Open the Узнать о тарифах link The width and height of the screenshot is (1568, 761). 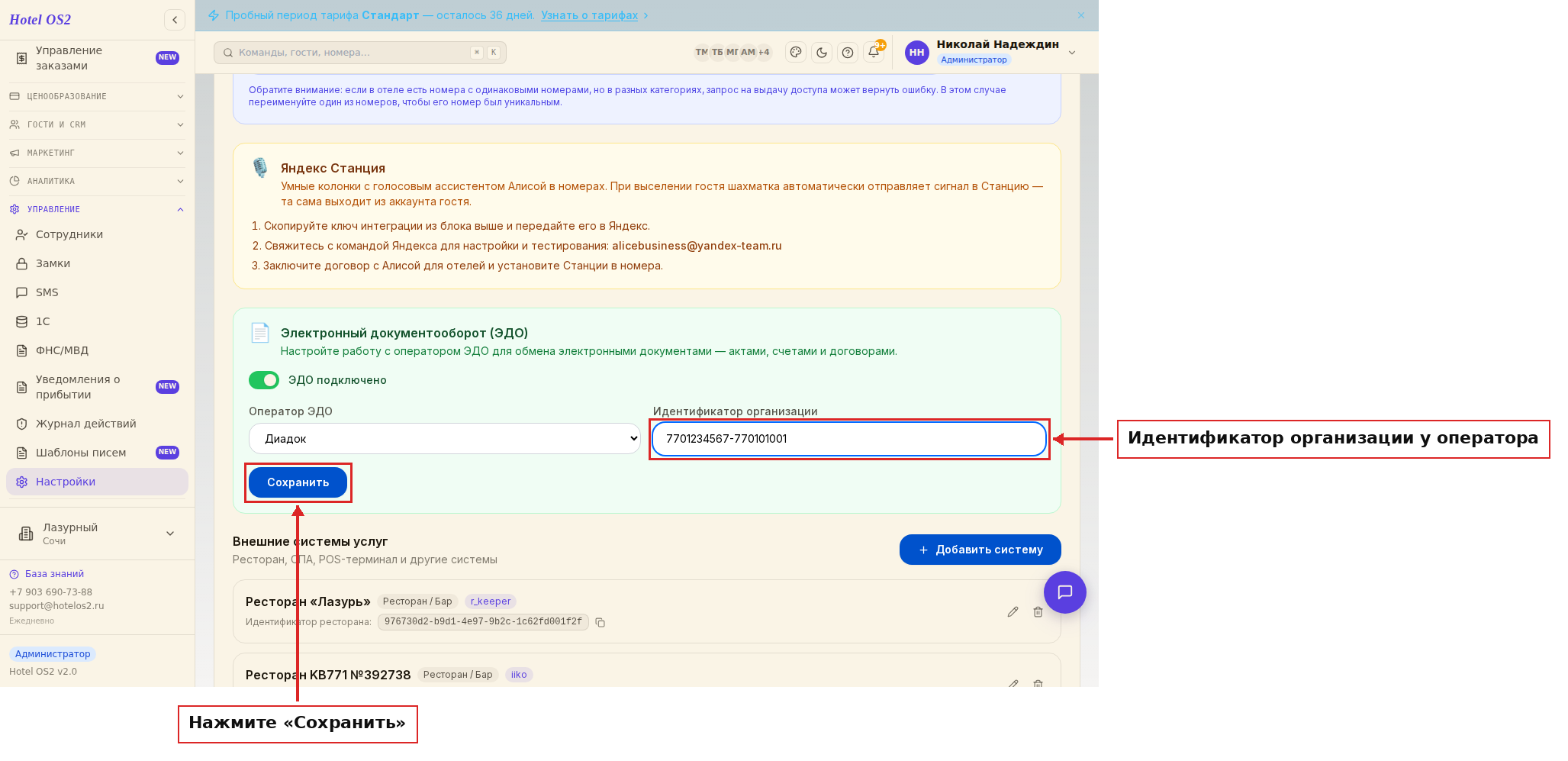point(589,15)
